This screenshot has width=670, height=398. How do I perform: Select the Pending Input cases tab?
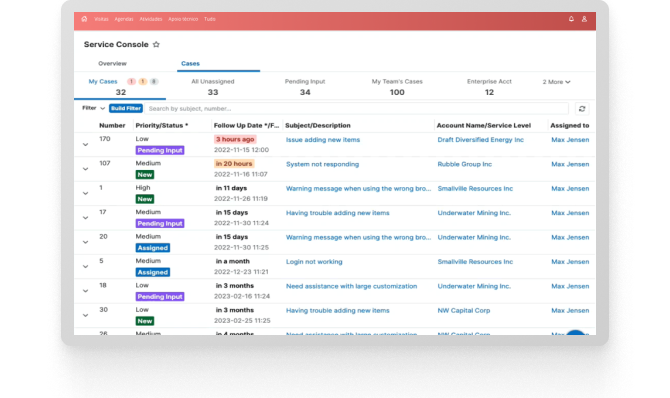tap(305, 87)
